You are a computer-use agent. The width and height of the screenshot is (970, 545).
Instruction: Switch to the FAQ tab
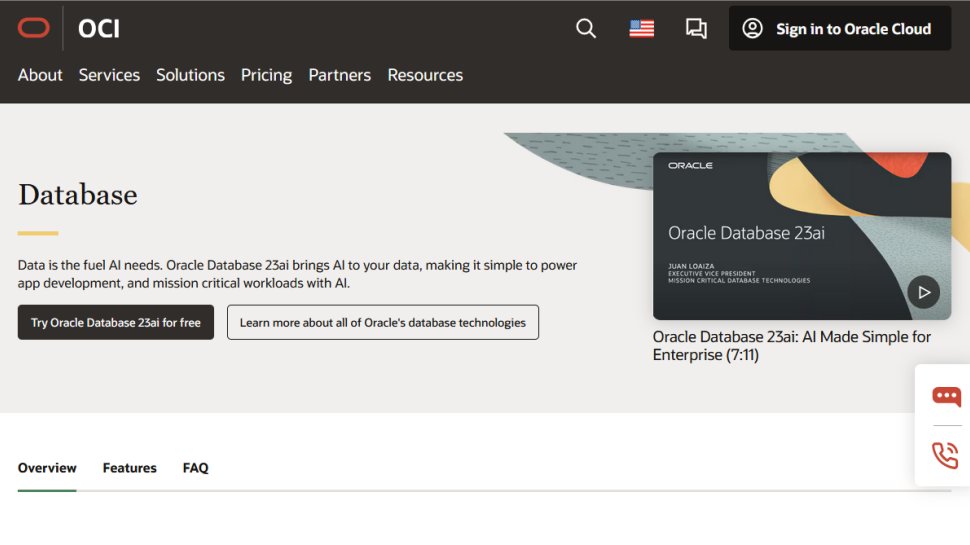coord(196,468)
